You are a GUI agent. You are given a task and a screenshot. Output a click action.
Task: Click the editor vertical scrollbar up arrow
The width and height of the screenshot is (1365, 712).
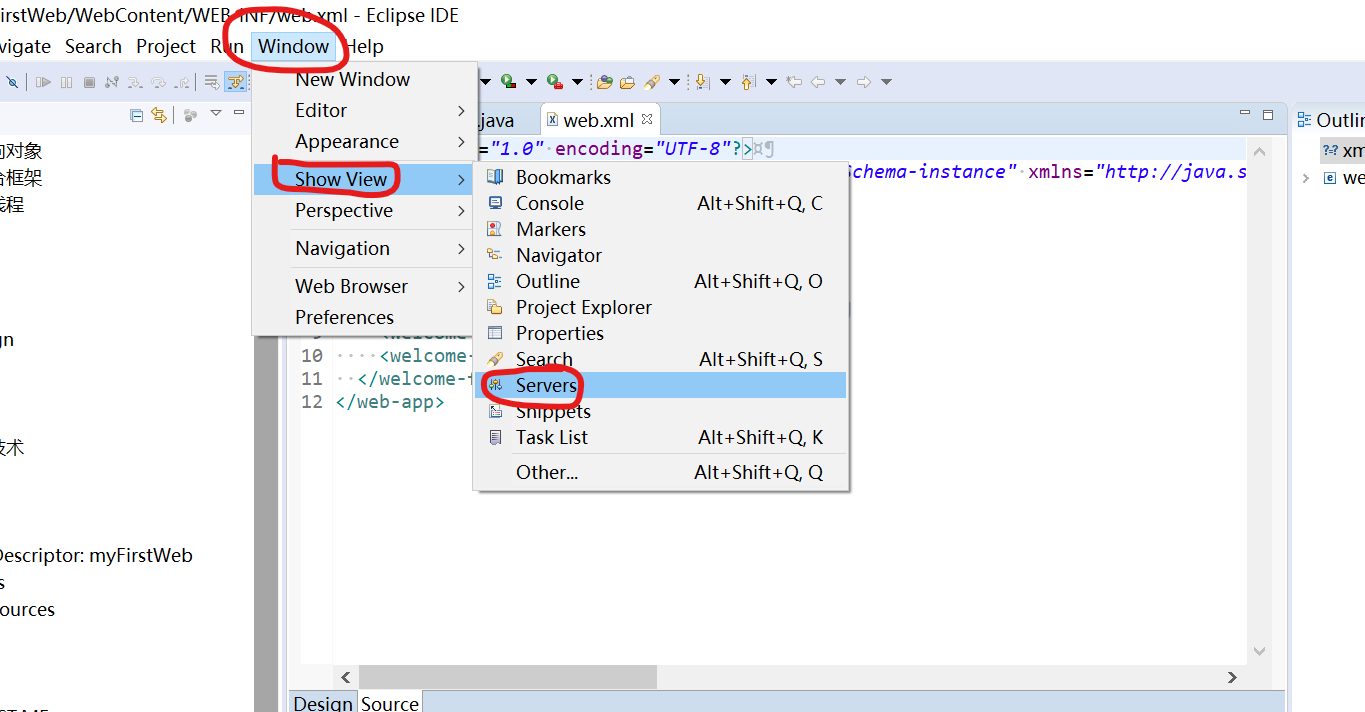1259,152
